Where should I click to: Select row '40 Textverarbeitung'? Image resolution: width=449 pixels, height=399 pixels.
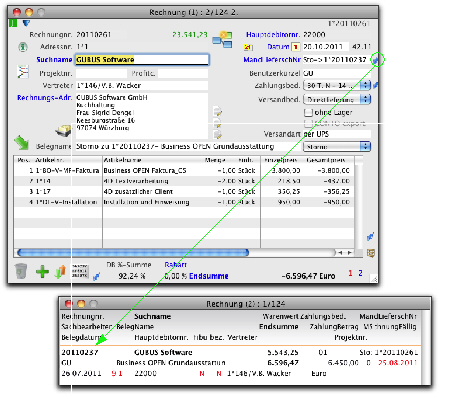click(184, 181)
